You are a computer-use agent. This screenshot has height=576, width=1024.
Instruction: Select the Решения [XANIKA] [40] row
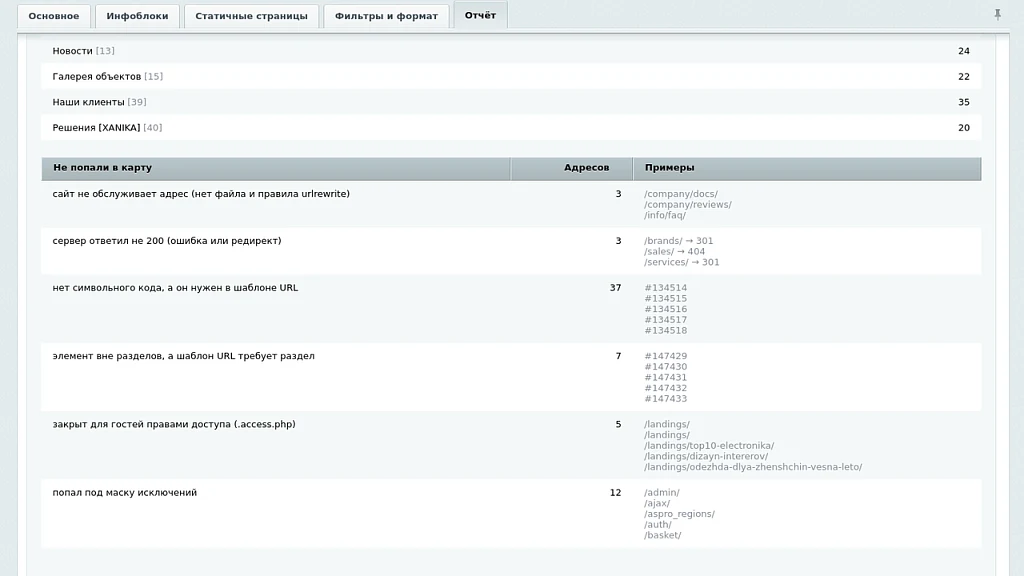click(x=511, y=127)
